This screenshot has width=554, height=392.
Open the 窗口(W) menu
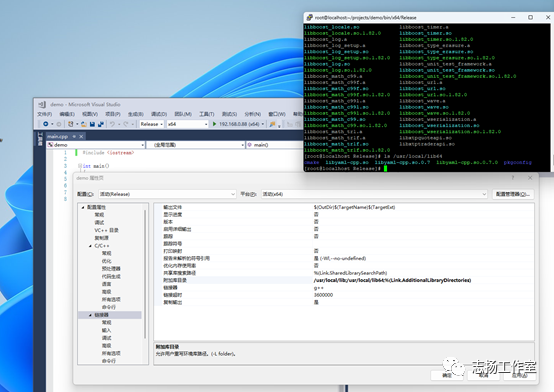(x=277, y=114)
